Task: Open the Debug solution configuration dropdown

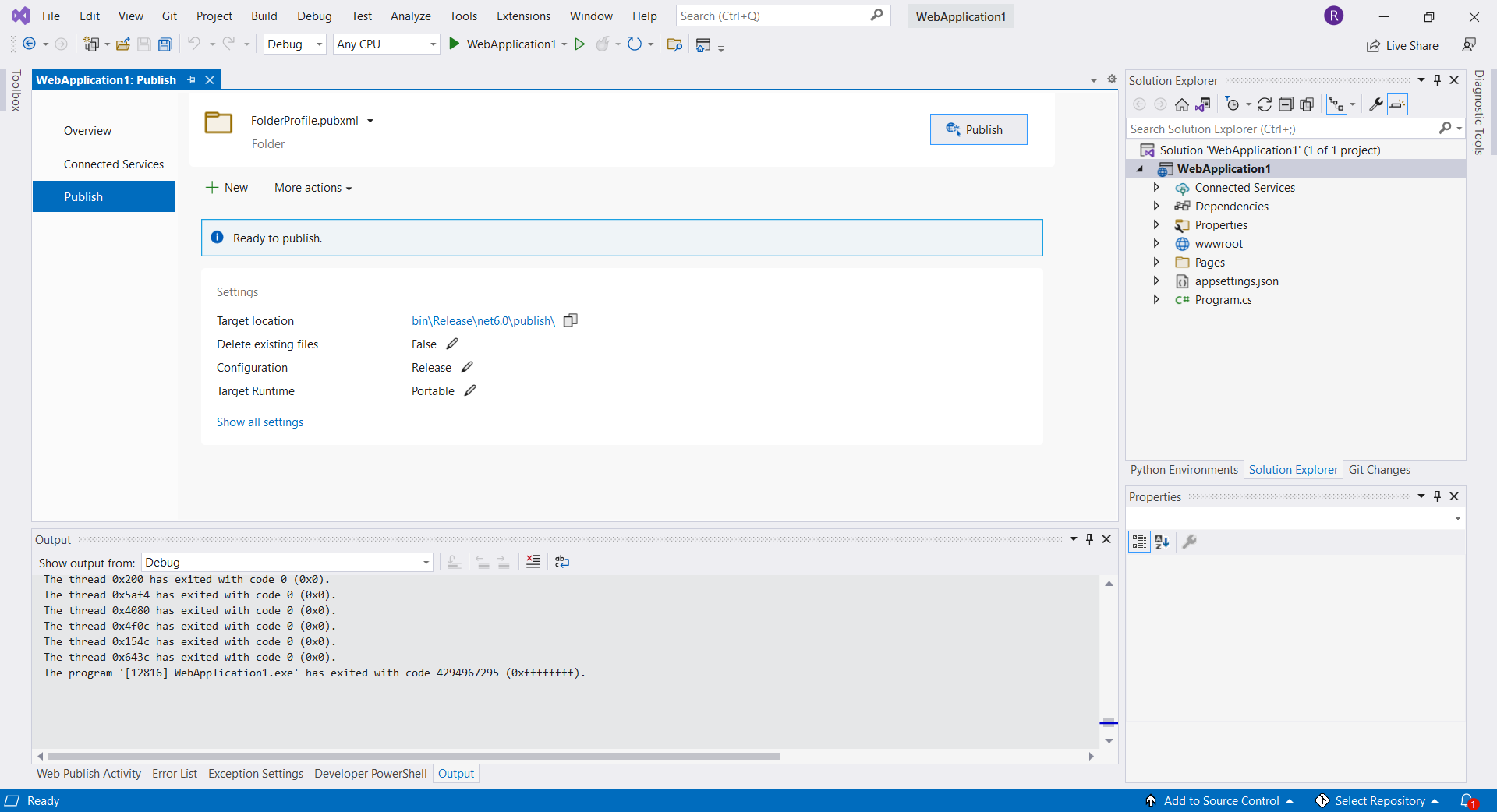Action: click(295, 44)
